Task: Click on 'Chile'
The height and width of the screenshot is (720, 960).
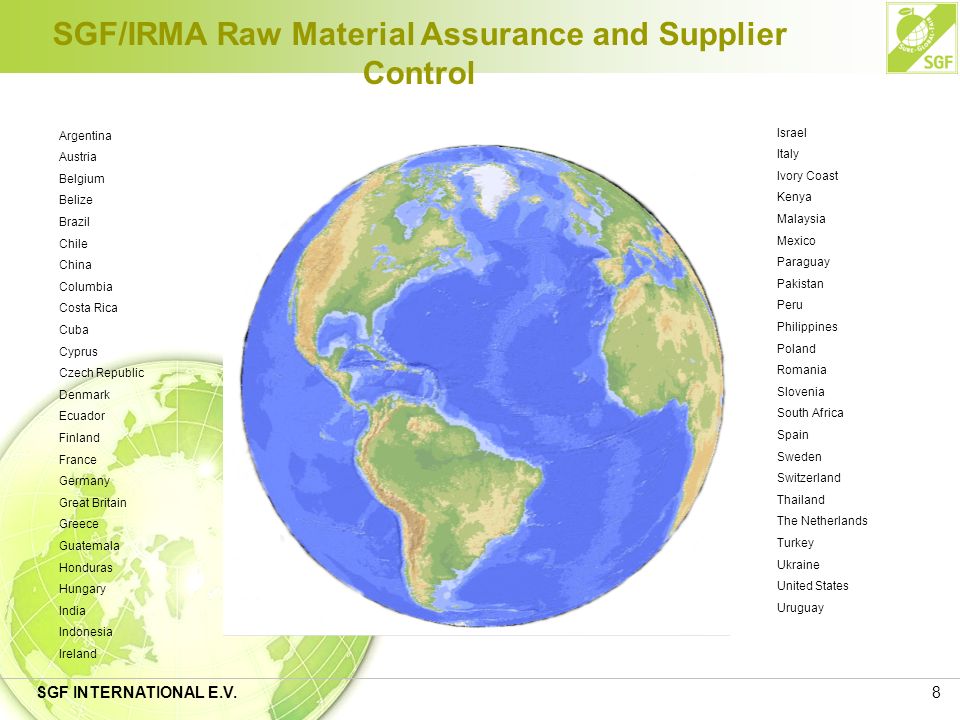Action: pyautogui.click(x=73, y=244)
